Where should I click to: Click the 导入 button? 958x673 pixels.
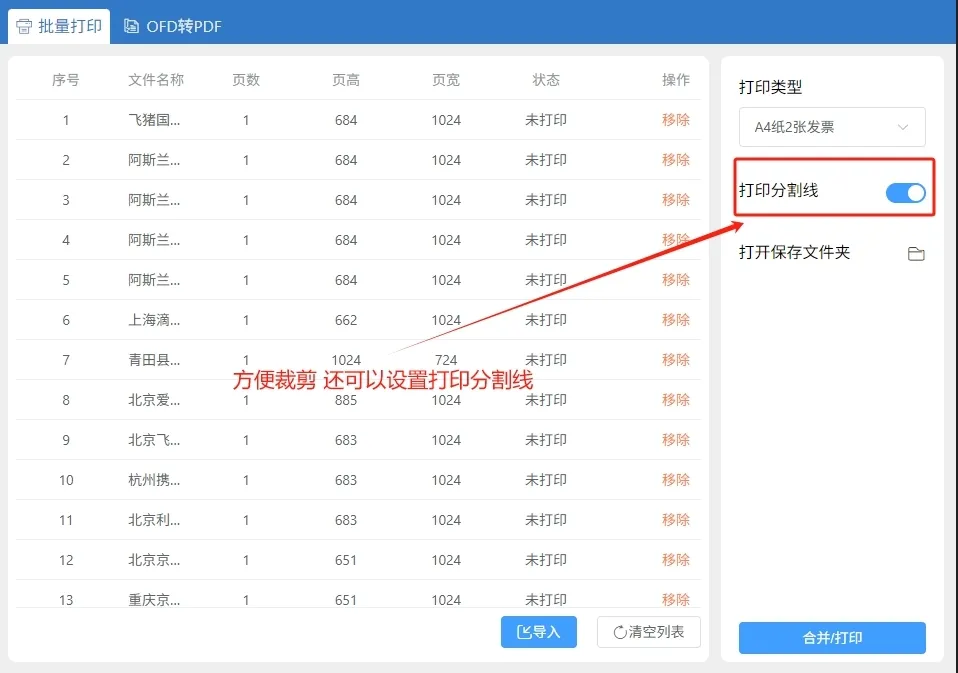[539, 631]
